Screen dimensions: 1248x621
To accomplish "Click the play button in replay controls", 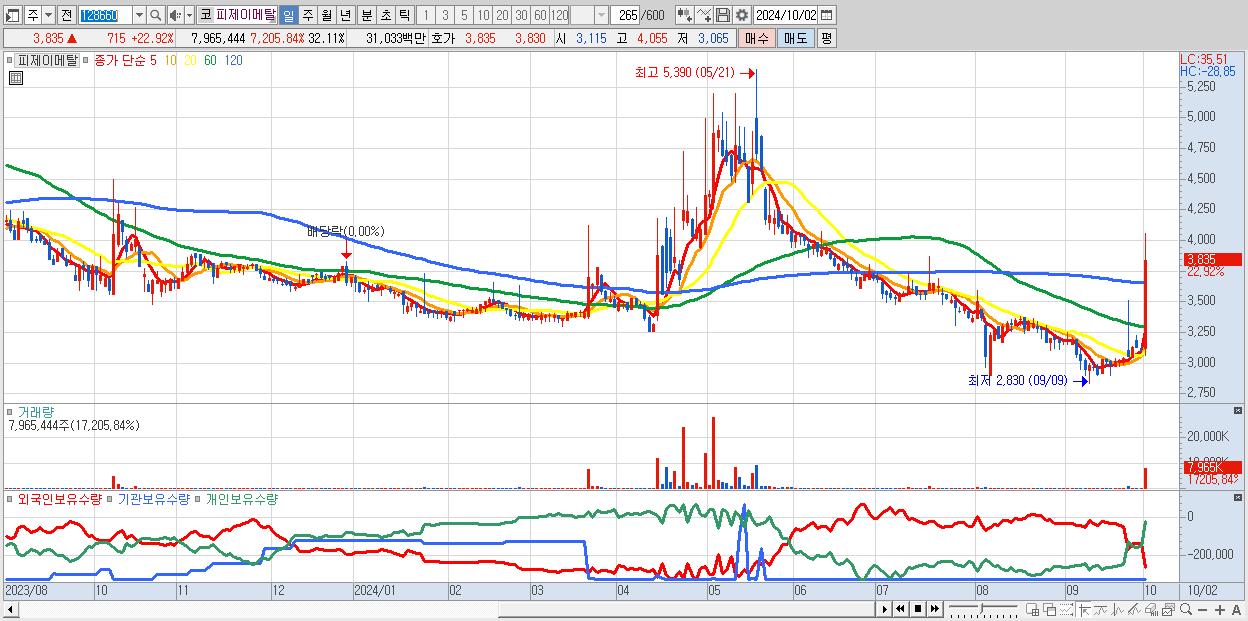I will point(885,609).
